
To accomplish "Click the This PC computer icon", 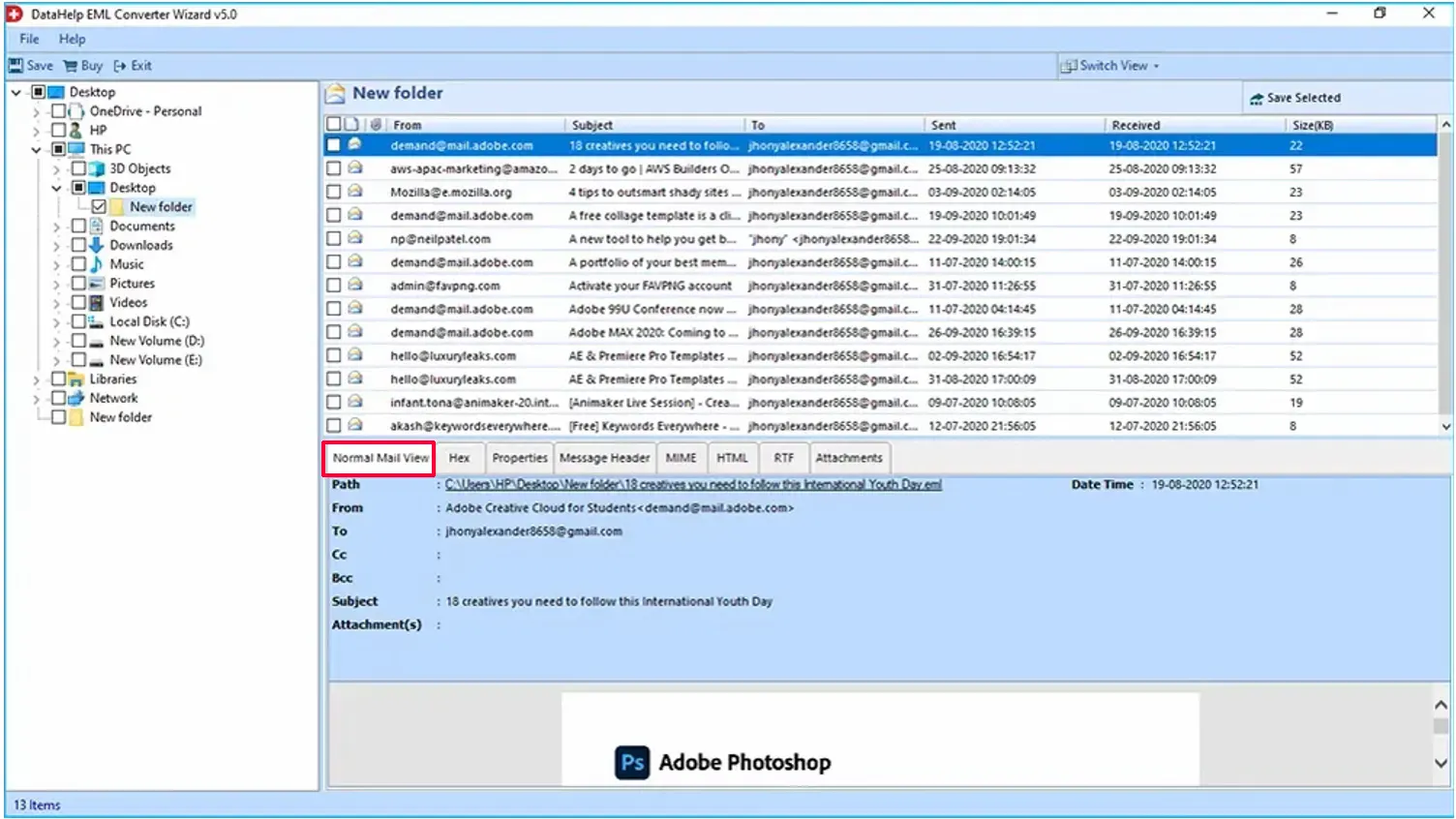I will pos(77,149).
